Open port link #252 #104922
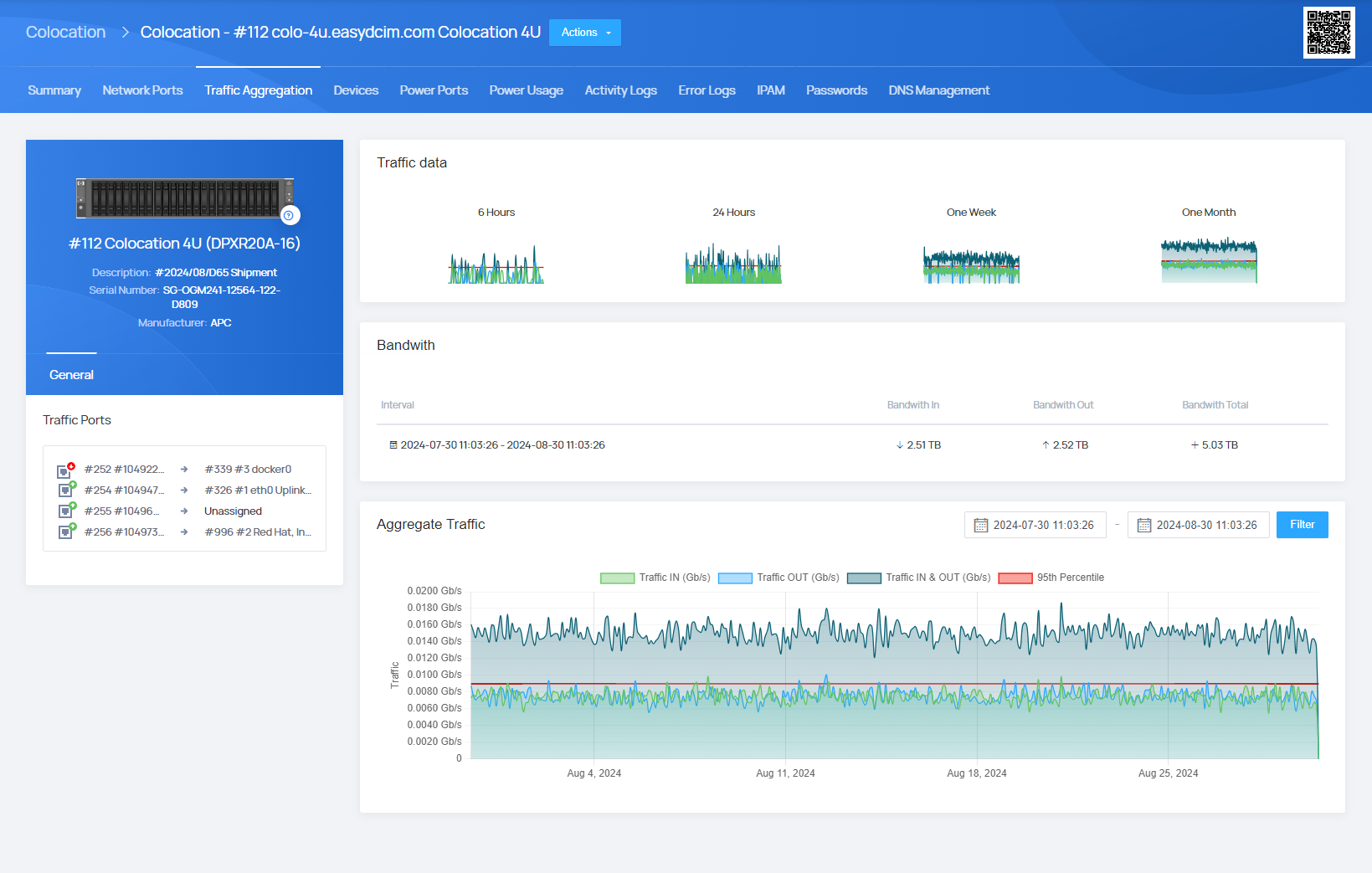Image resolution: width=1372 pixels, height=873 pixels. click(x=124, y=470)
